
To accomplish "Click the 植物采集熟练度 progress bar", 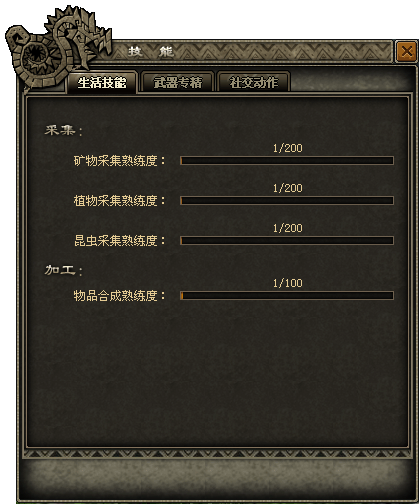I will point(287,201).
